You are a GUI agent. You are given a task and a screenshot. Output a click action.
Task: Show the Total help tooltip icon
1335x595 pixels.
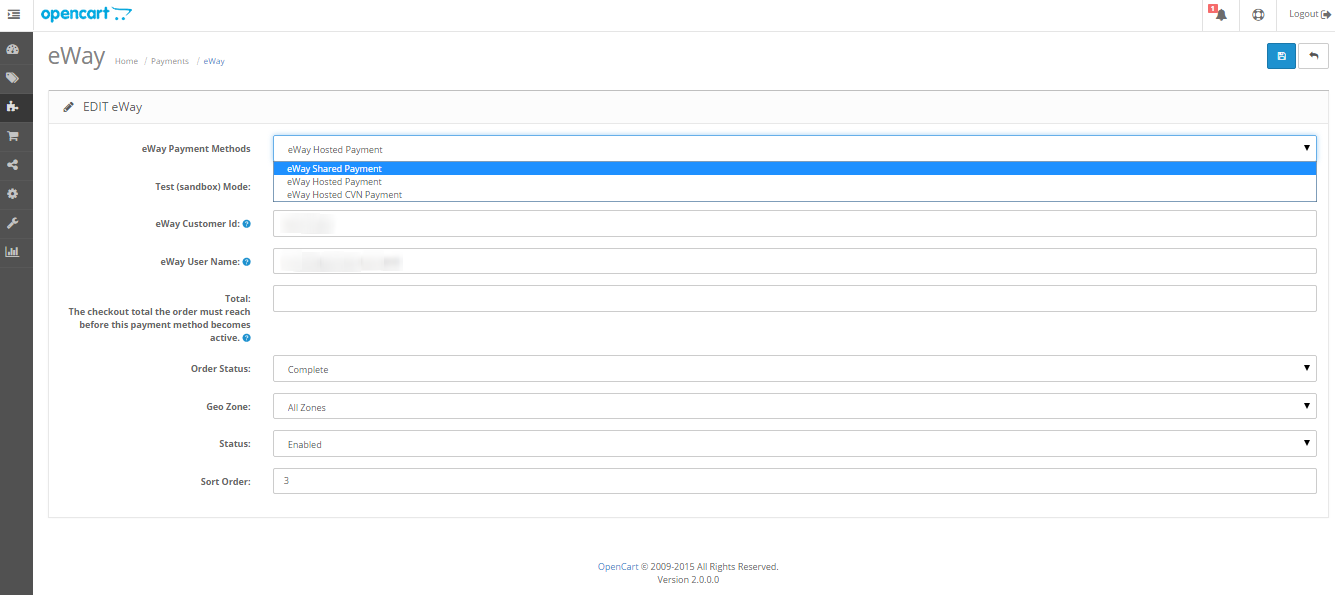(247, 338)
